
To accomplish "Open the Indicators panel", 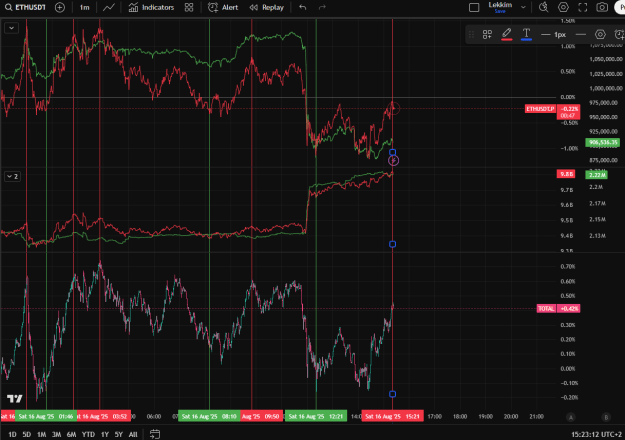I will click(151, 7).
